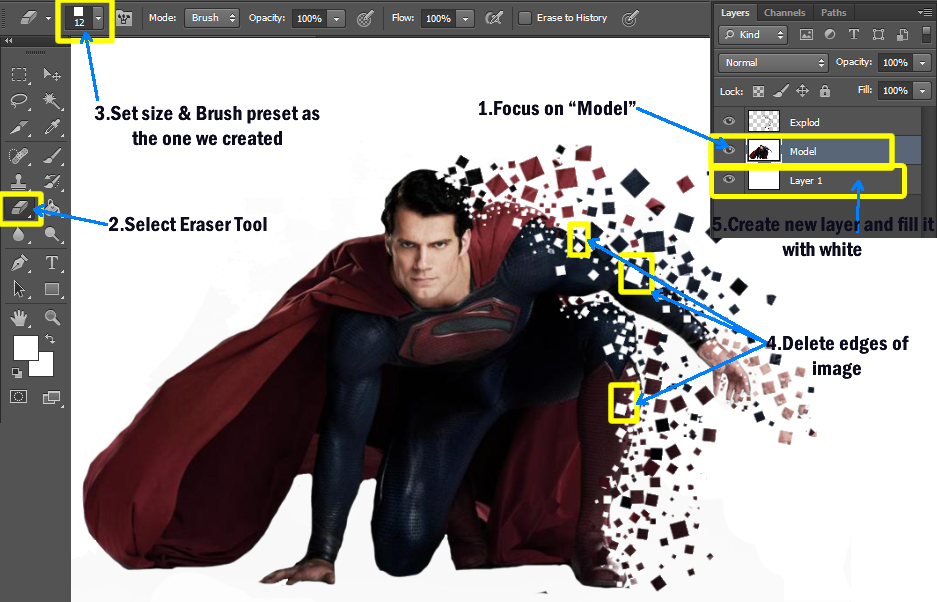
Task: Change the screen mode
Action: [51, 397]
